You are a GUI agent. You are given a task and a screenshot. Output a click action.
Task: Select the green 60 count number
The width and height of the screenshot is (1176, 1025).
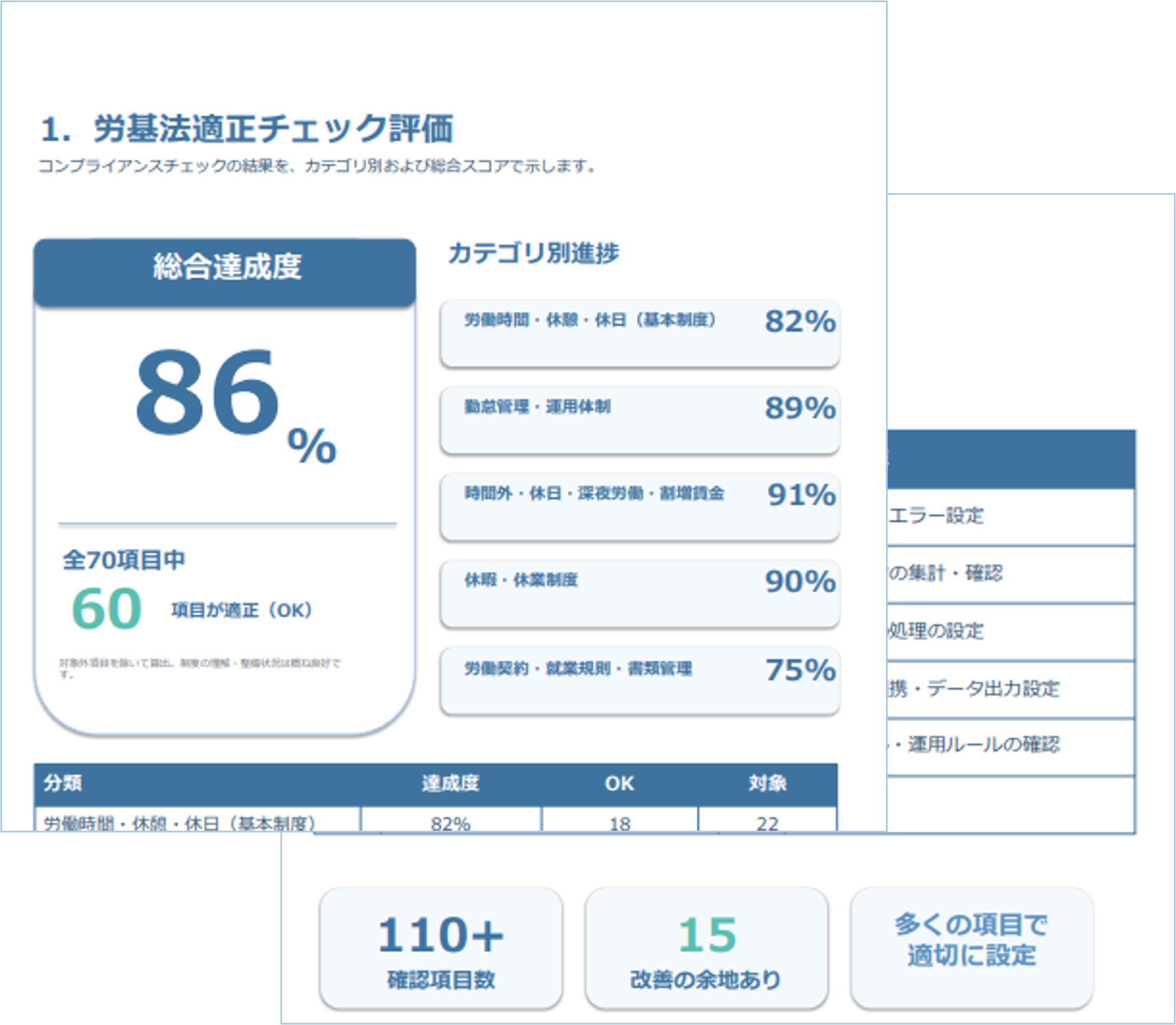[x=106, y=609]
